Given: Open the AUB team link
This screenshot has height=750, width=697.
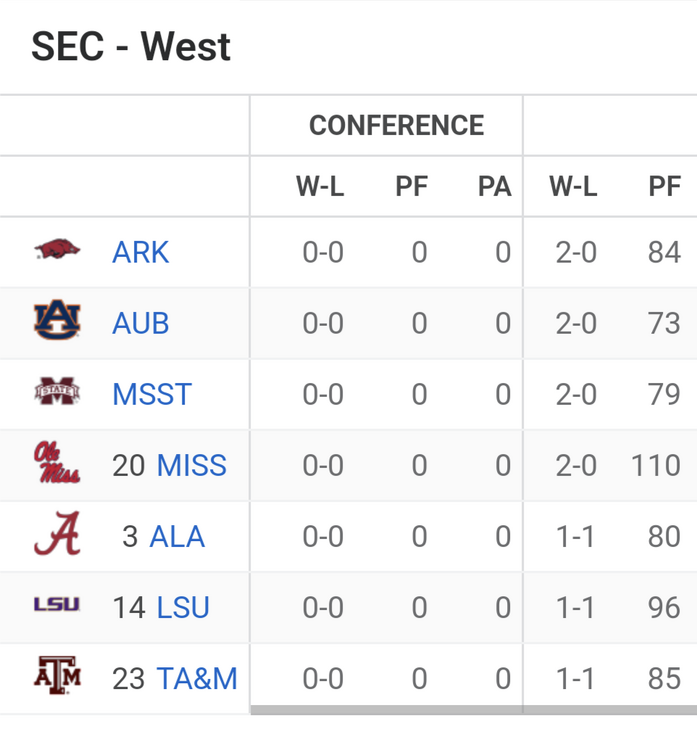Looking at the screenshot, I should [x=141, y=323].
